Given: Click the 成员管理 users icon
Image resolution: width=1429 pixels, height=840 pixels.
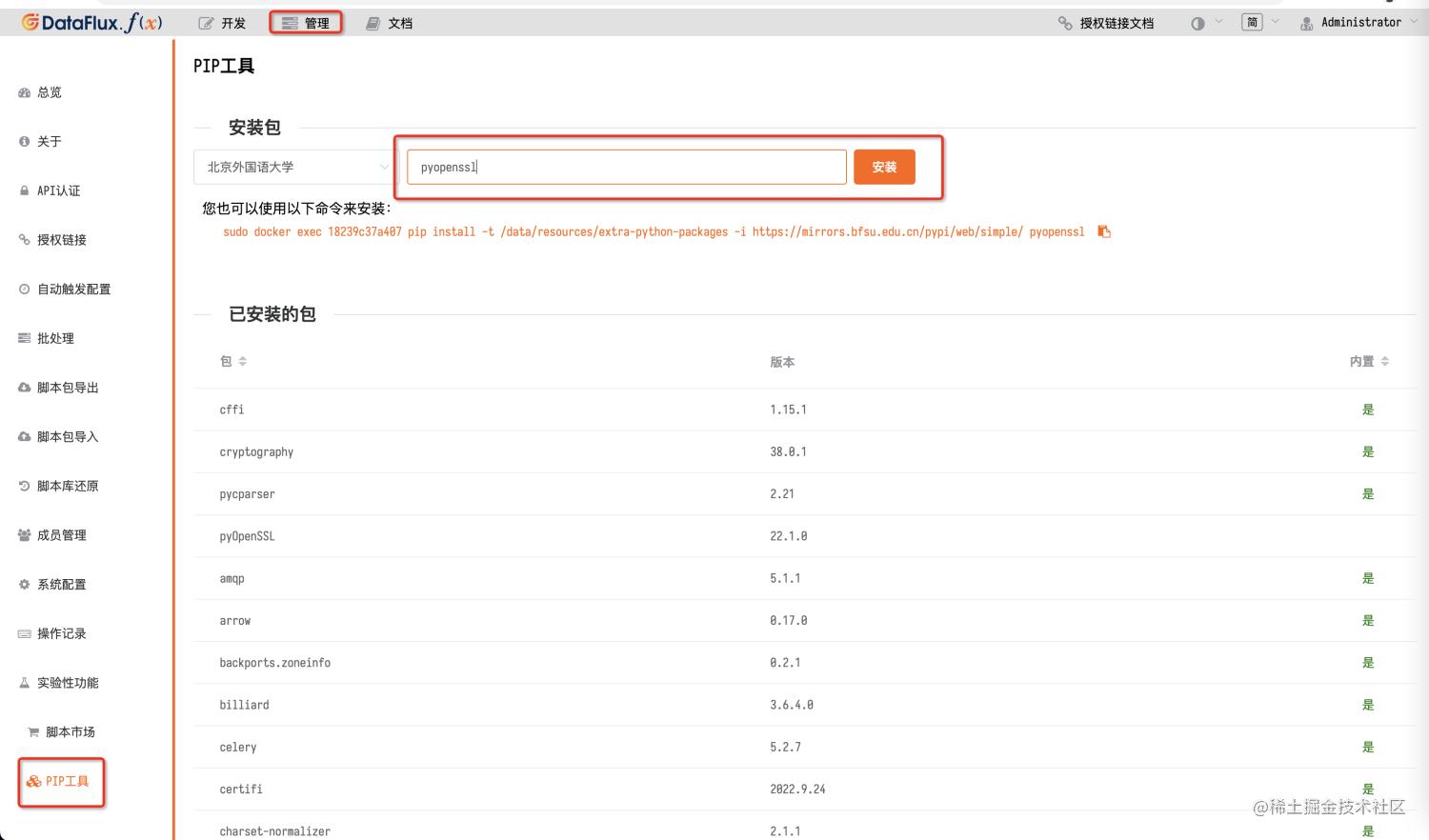Looking at the screenshot, I should point(25,535).
